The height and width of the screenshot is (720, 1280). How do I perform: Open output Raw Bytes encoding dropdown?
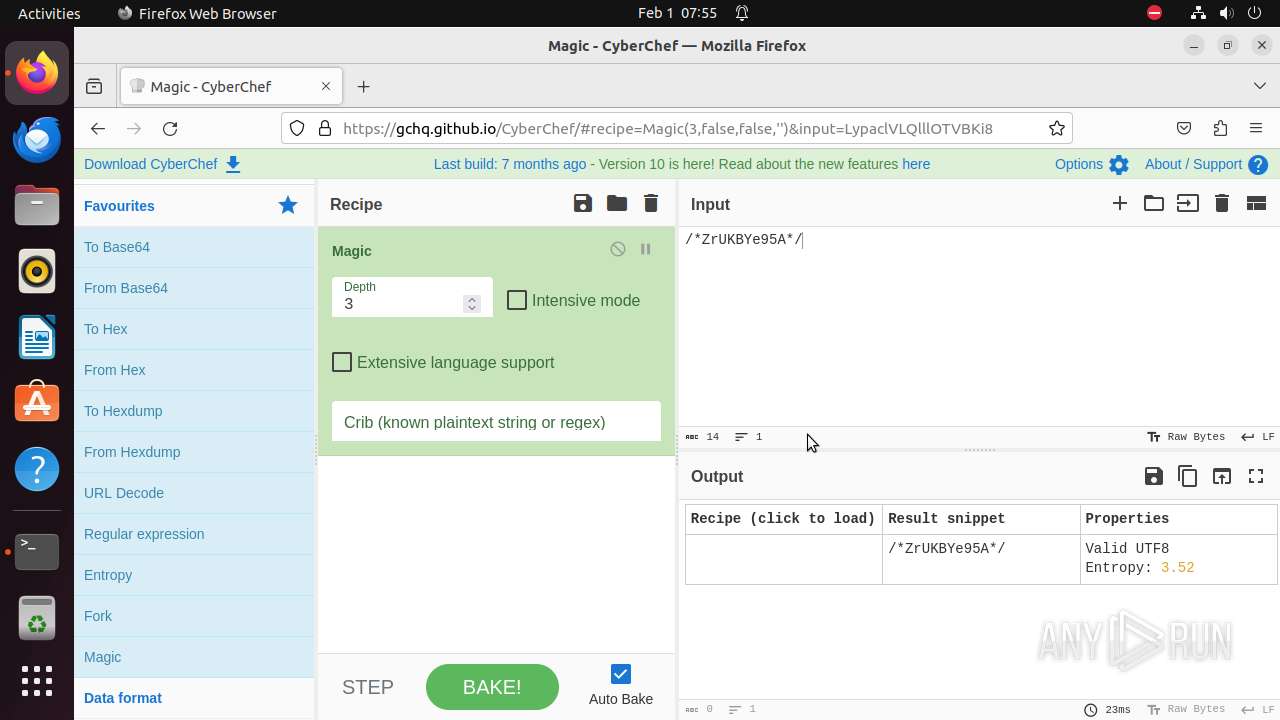click(1186, 709)
